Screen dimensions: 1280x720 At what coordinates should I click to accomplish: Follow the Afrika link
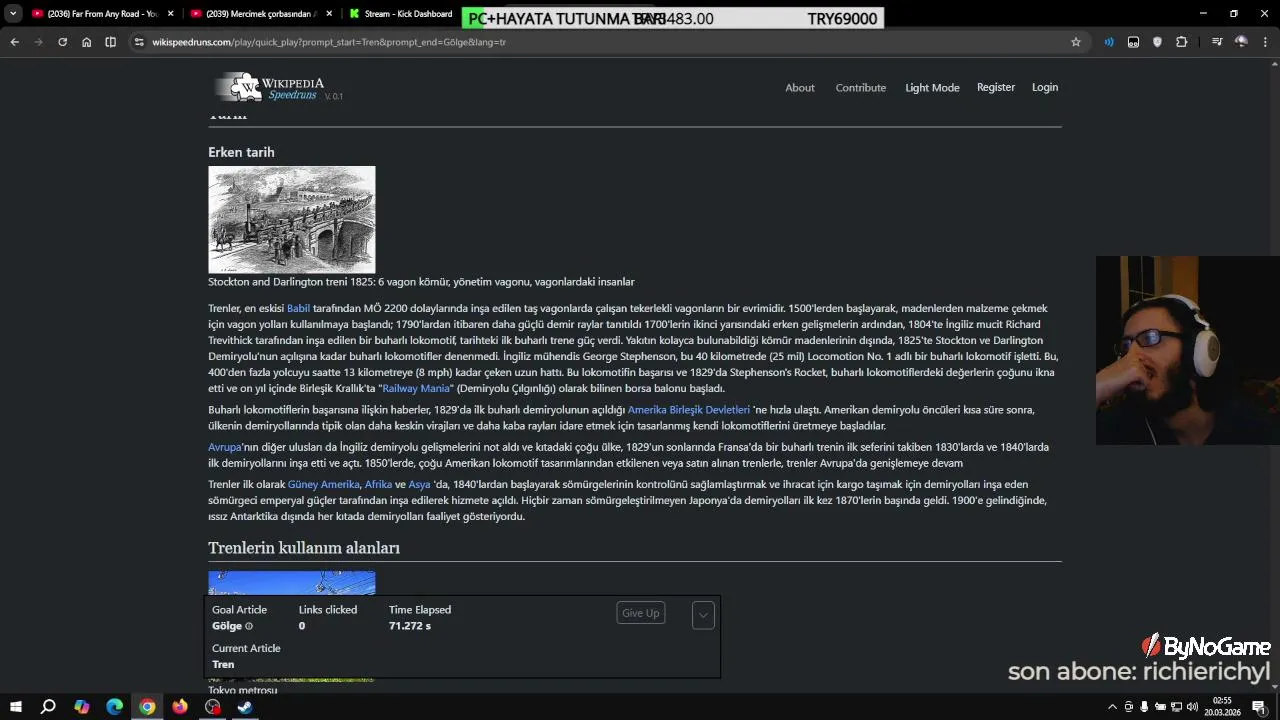[378, 485]
